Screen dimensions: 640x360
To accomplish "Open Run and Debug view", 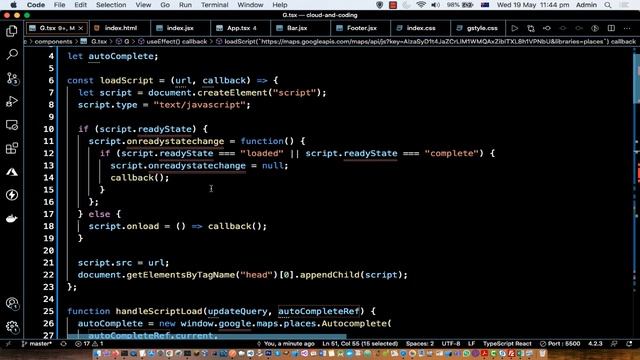I will click(x=12, y=101).
